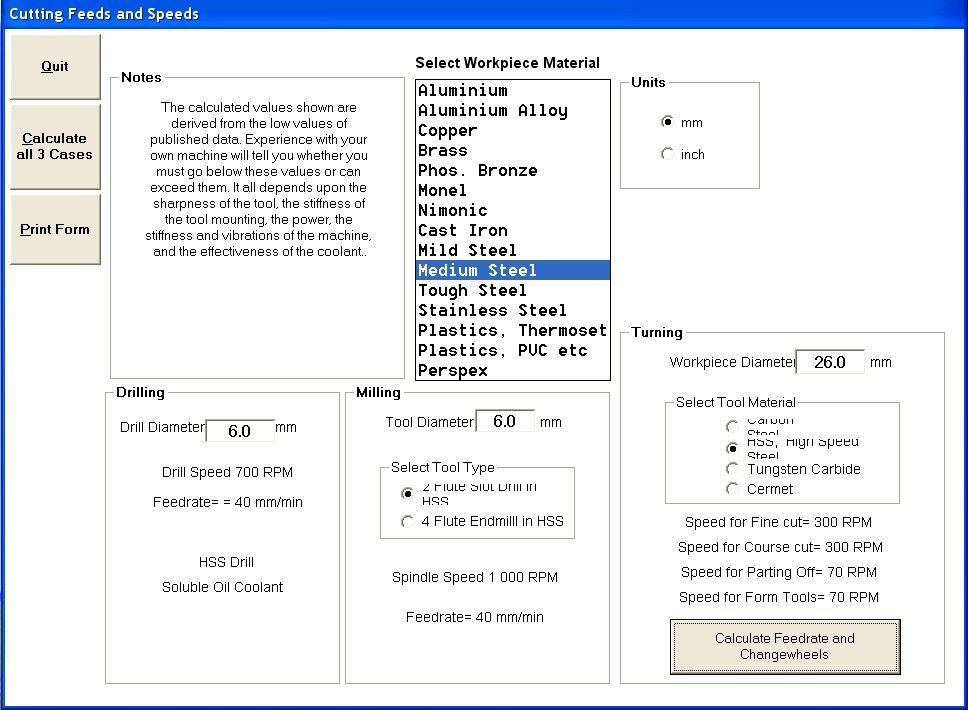Click the highlighted Medium Steel entry
The height and width of the screenshot is (710, 968).
click(512, 270)
